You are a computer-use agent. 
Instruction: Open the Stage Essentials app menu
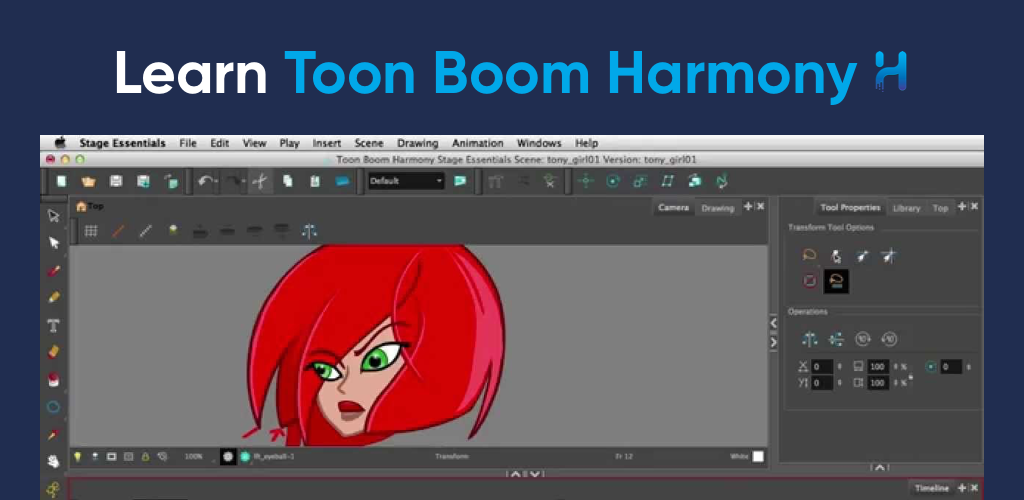(x=123, y=143)
